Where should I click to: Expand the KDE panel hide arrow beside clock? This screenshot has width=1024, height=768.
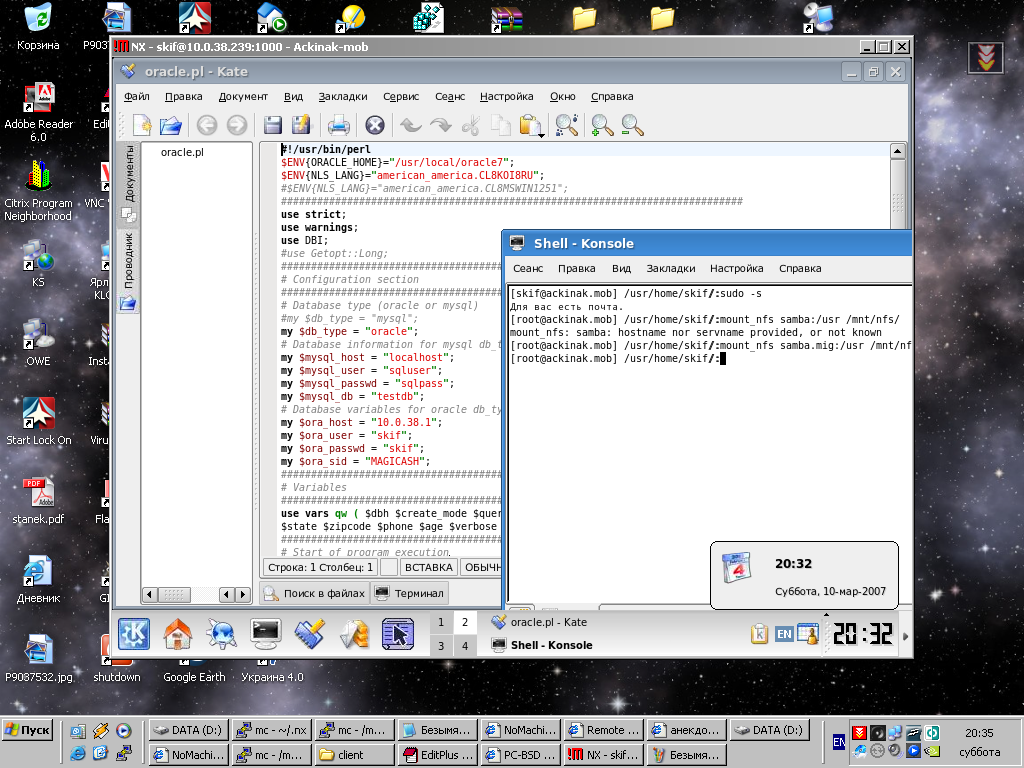click(905, 635)
